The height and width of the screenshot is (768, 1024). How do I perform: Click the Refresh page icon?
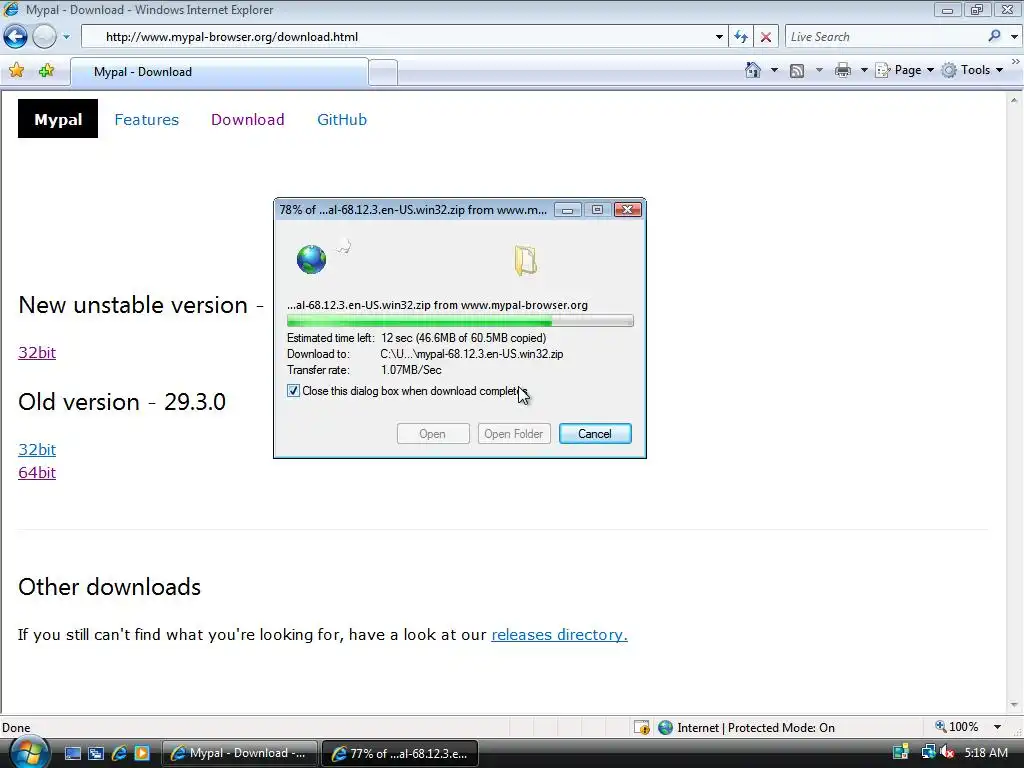tap(741, 37)
